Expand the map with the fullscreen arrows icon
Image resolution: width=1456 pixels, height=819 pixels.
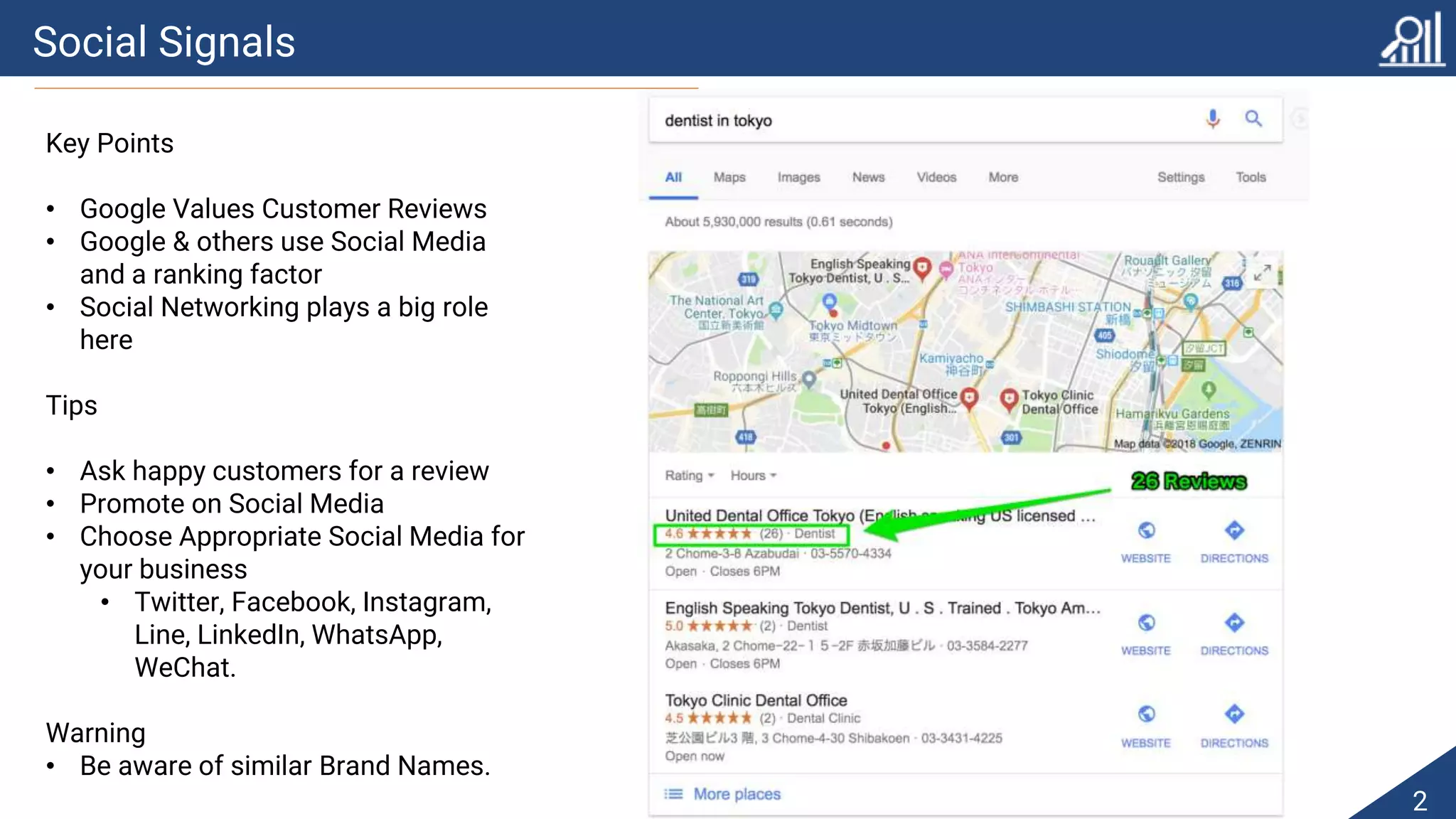coord(1262,273)
